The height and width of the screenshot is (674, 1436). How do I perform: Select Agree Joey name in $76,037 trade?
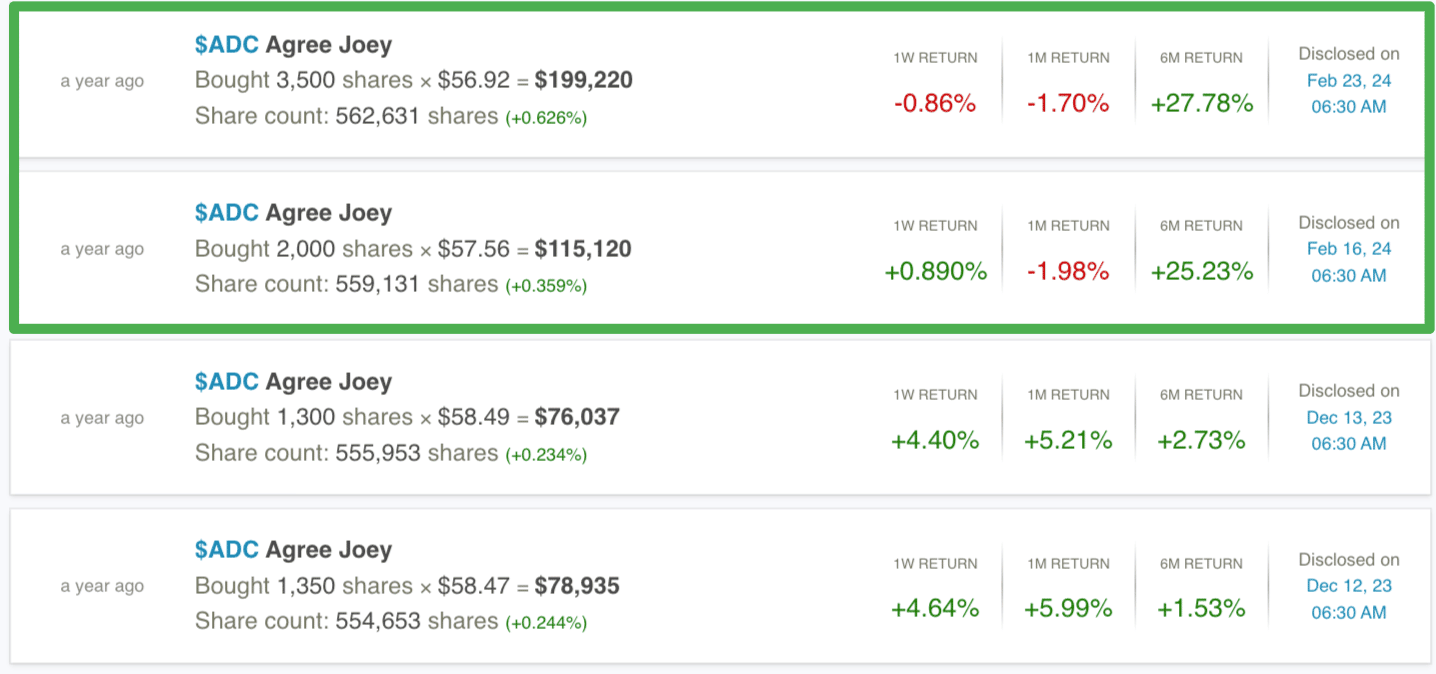[x=329, y=382]
